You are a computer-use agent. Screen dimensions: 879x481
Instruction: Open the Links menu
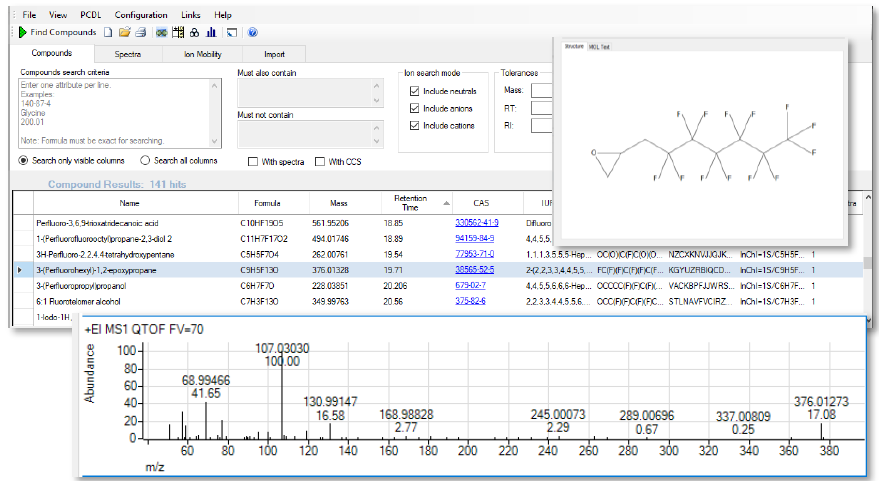click(191, 15)
